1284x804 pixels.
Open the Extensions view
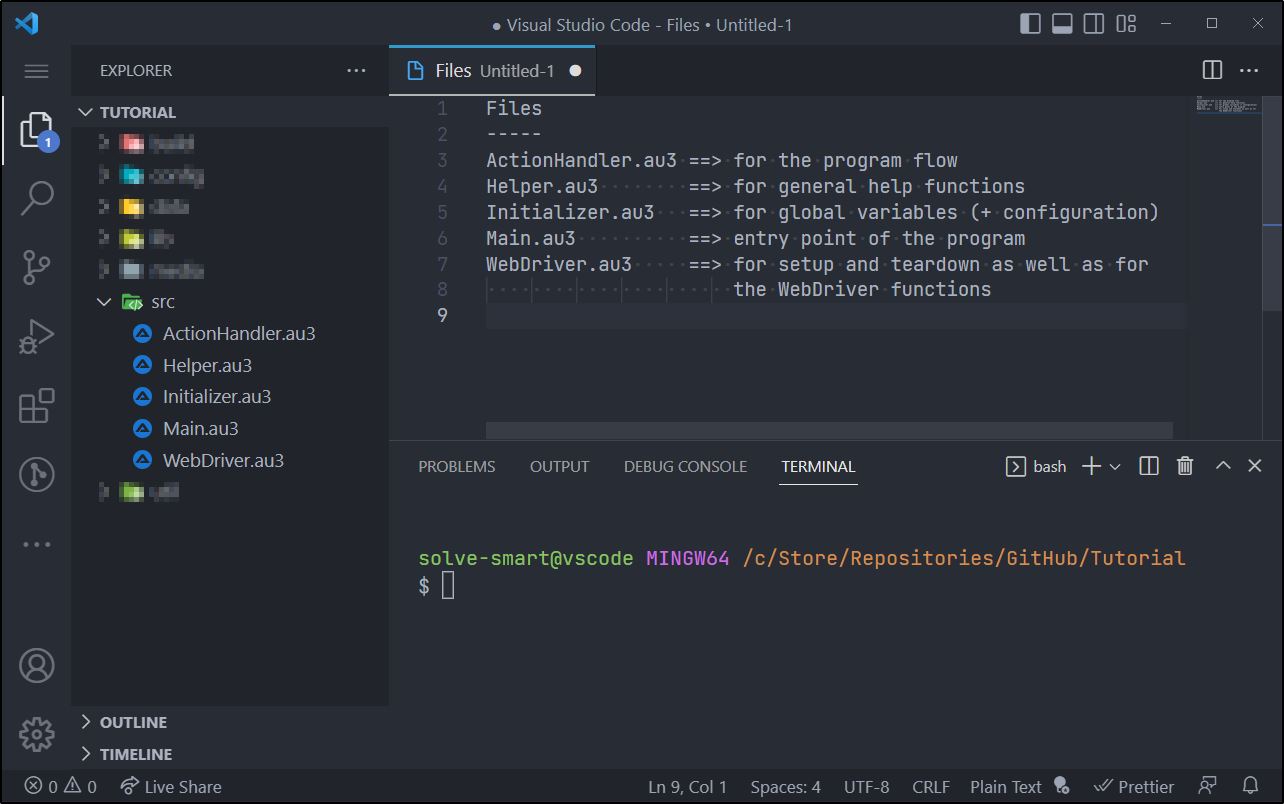[x=37, y=407]
